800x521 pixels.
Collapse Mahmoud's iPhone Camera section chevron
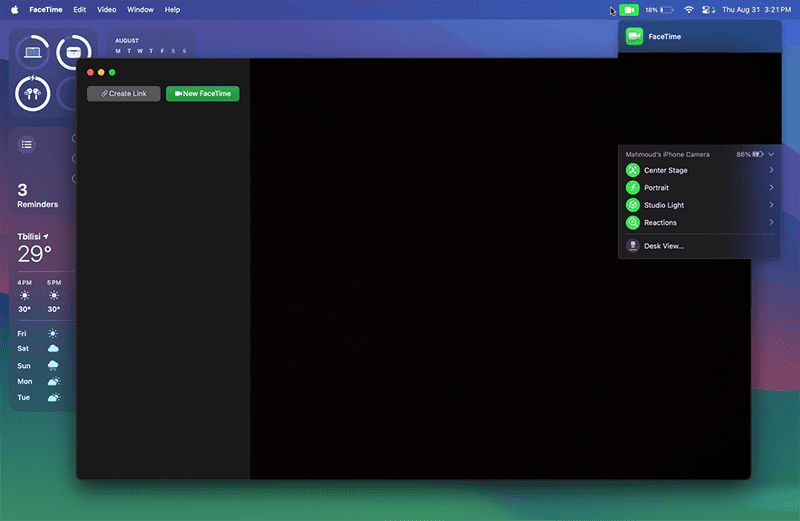(x=771, y=154)
